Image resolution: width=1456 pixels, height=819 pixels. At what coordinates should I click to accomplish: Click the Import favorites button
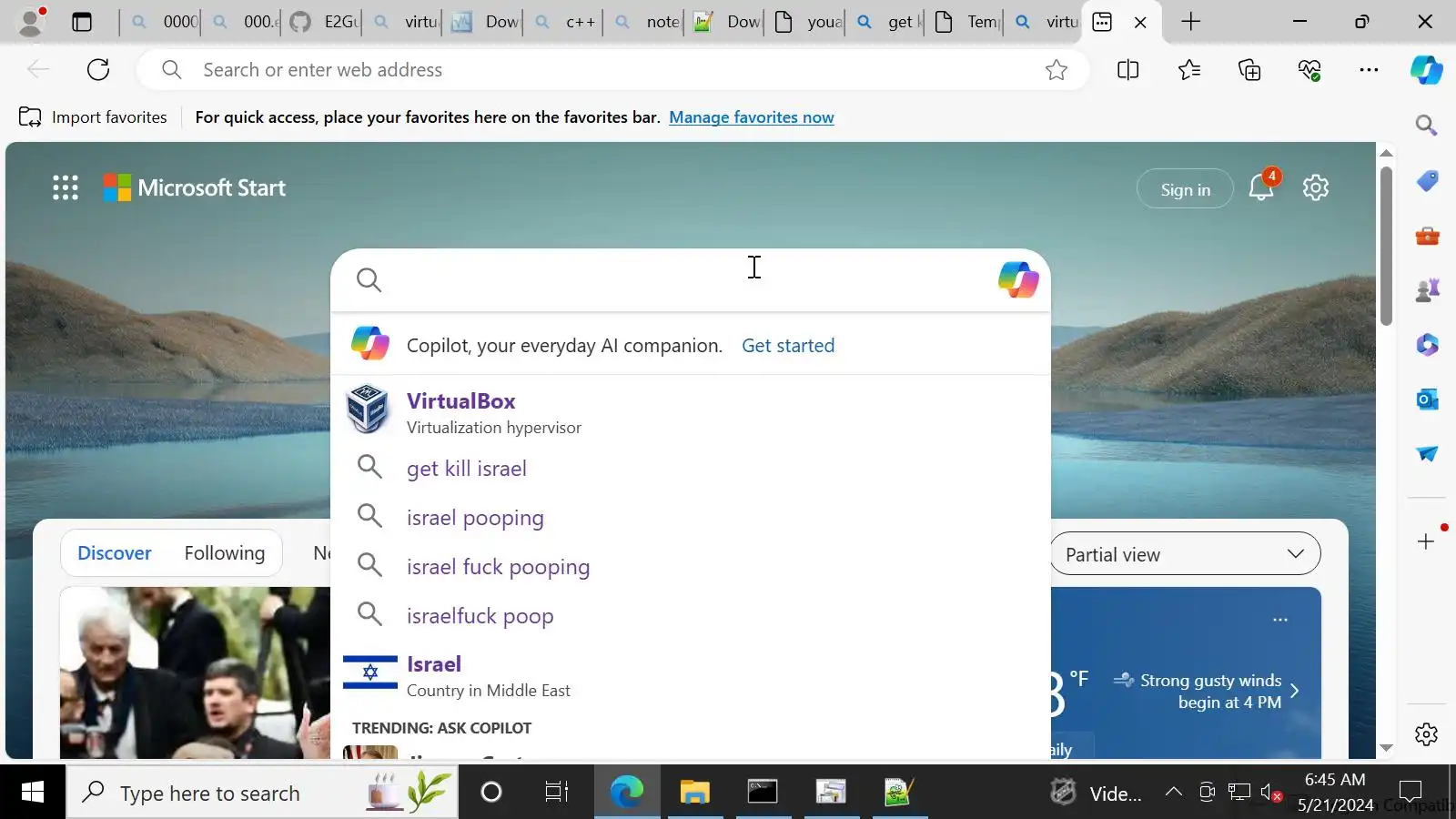pyautogui.click(x=93, y=116)
